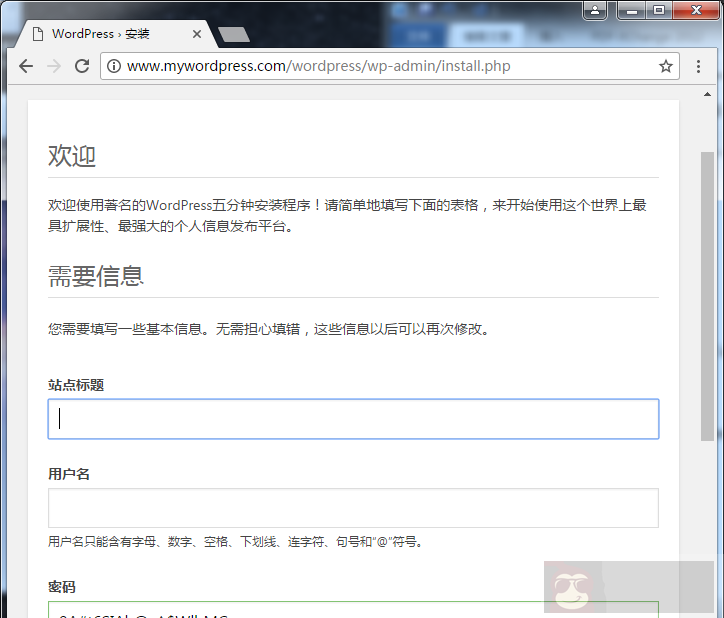Viewport: 724px width, 618px height.
Task: Click the forward navigation arrow
Action: [54, 67]
